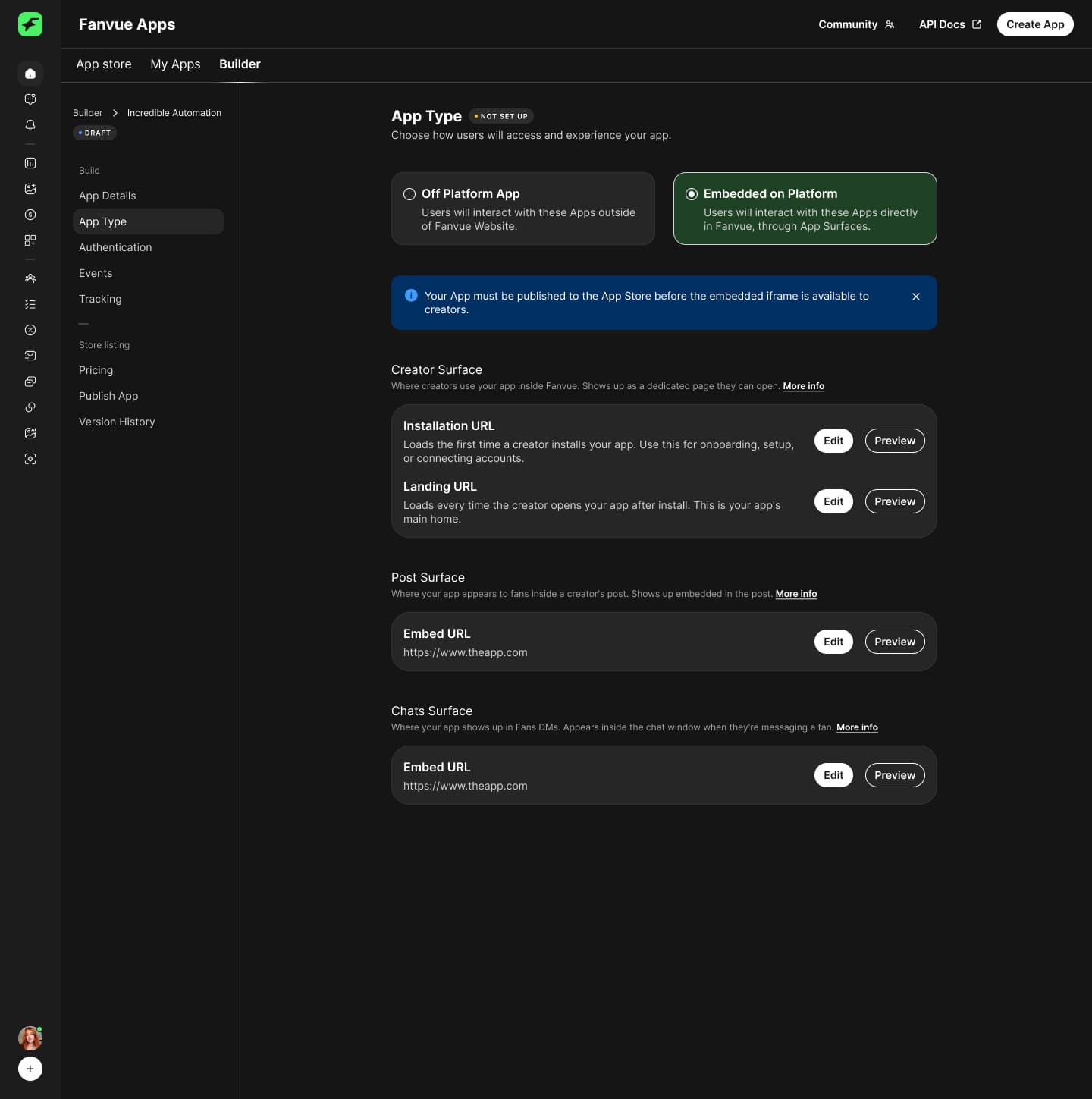The image size is (1092, 1099).
Task: Switch to the App store tab
Action: tap(104, 64)
